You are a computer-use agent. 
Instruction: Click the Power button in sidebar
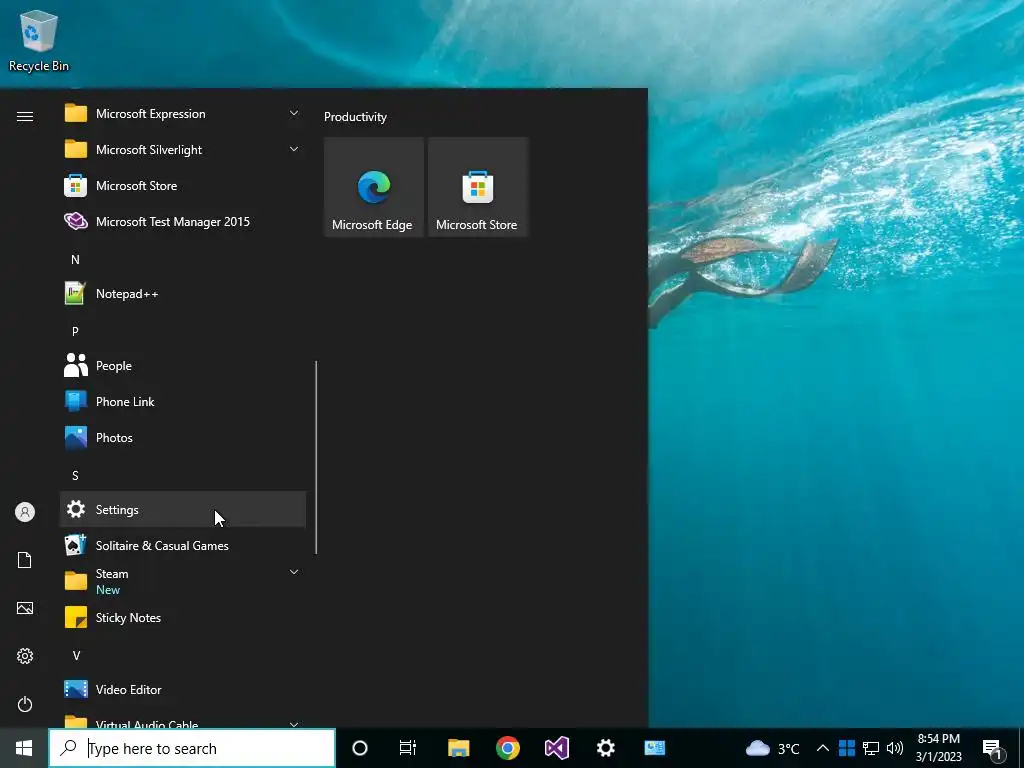click(x=25, y=704)
